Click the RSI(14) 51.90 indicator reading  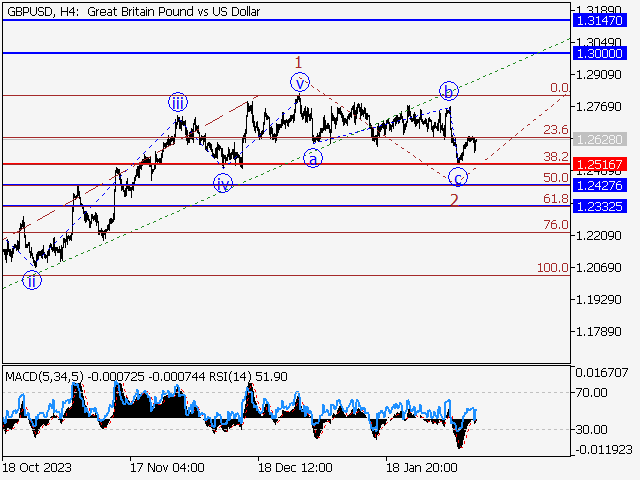pyautogui.click(x=248, y=376)
